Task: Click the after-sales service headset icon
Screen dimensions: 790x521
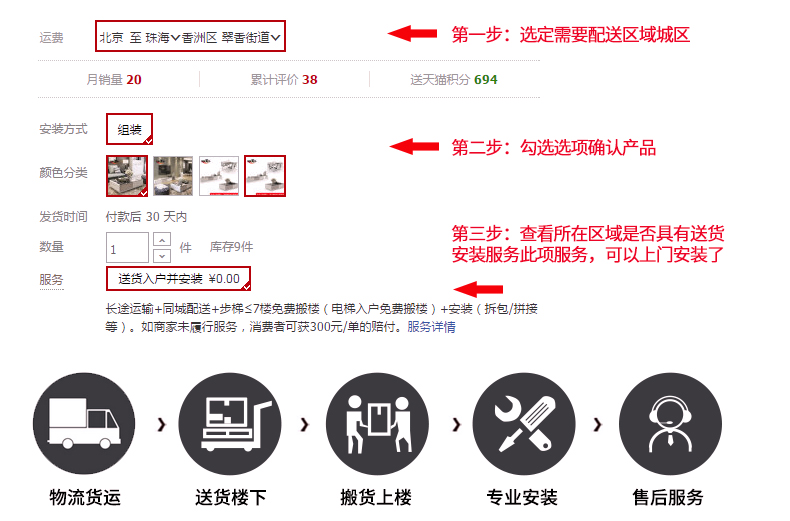Action: 670,423
